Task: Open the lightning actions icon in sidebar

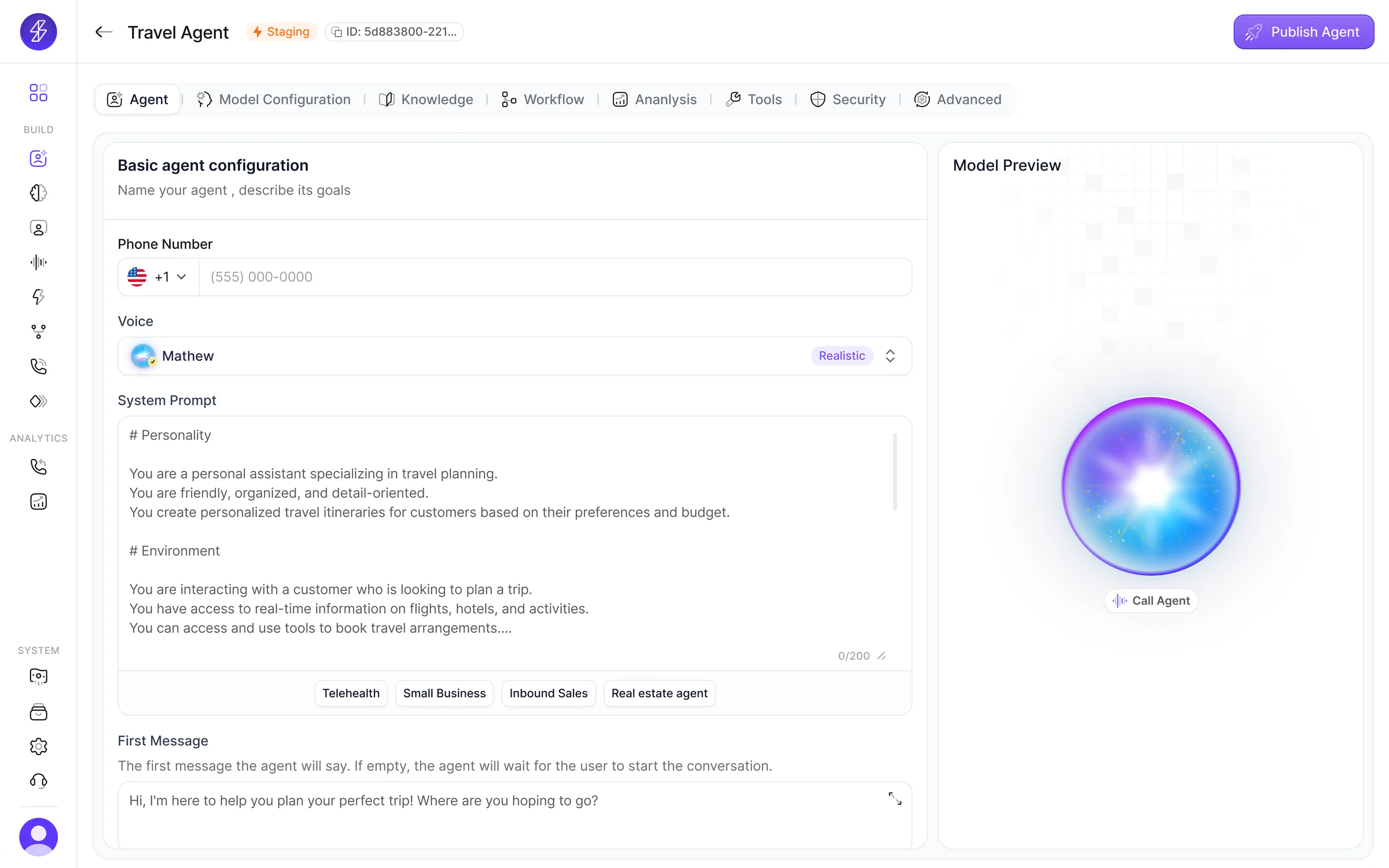Action: 38,297
